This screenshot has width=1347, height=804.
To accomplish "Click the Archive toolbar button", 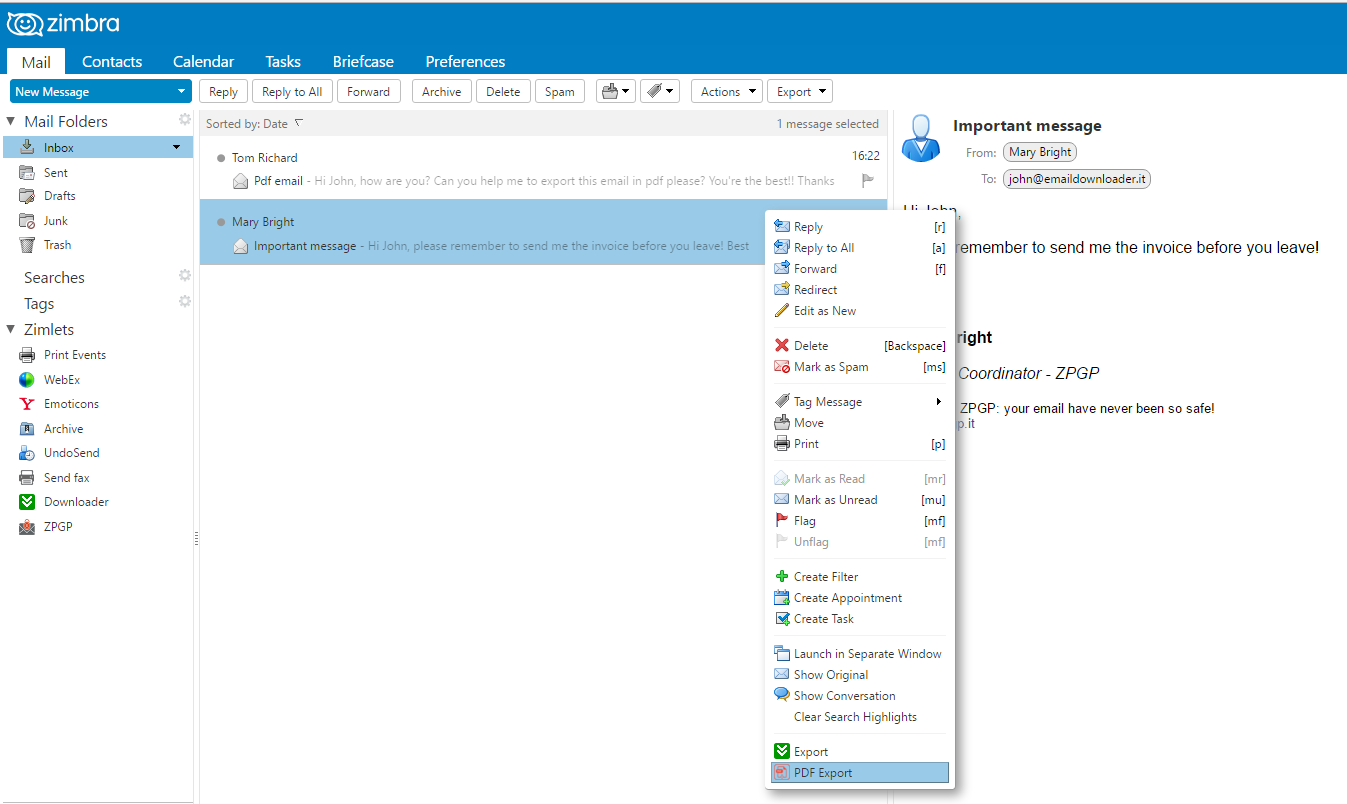I will (442, 91).
